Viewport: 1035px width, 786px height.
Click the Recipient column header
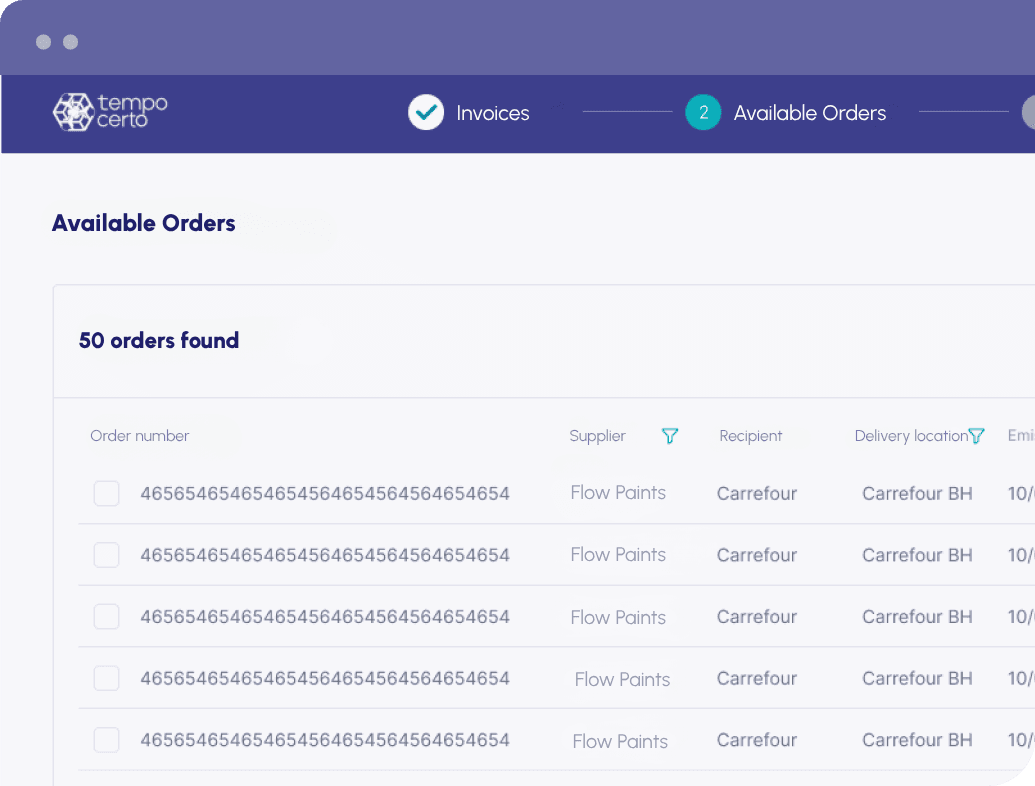tap(751, 436)
